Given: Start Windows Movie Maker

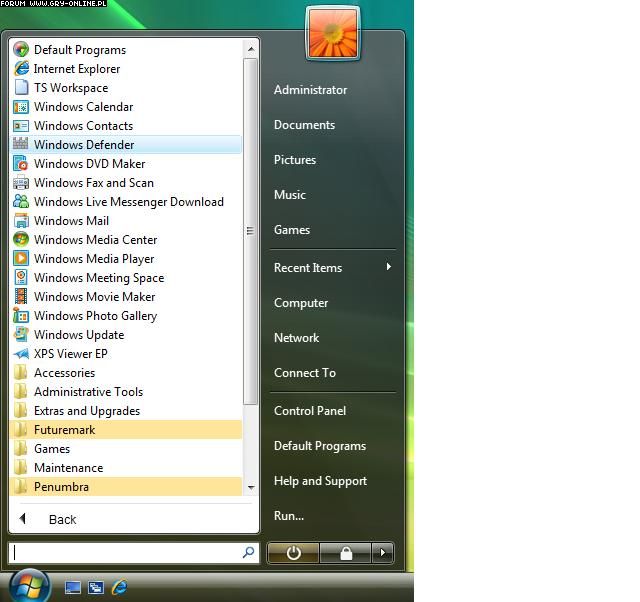Looking at the screenshot, I should (94, 297).
